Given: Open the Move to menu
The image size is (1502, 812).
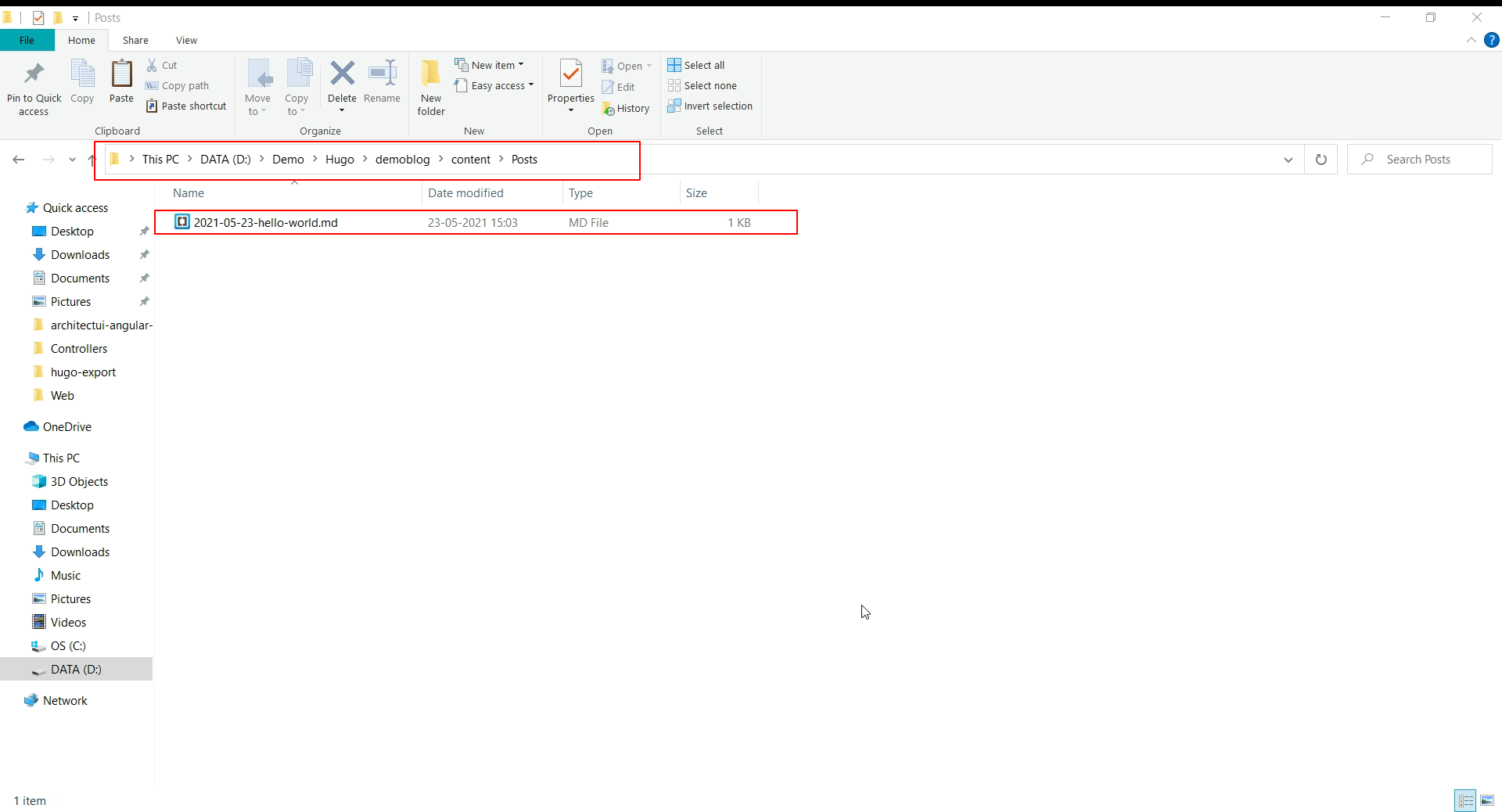Looking at the screenshot, I should coord(257,88).
